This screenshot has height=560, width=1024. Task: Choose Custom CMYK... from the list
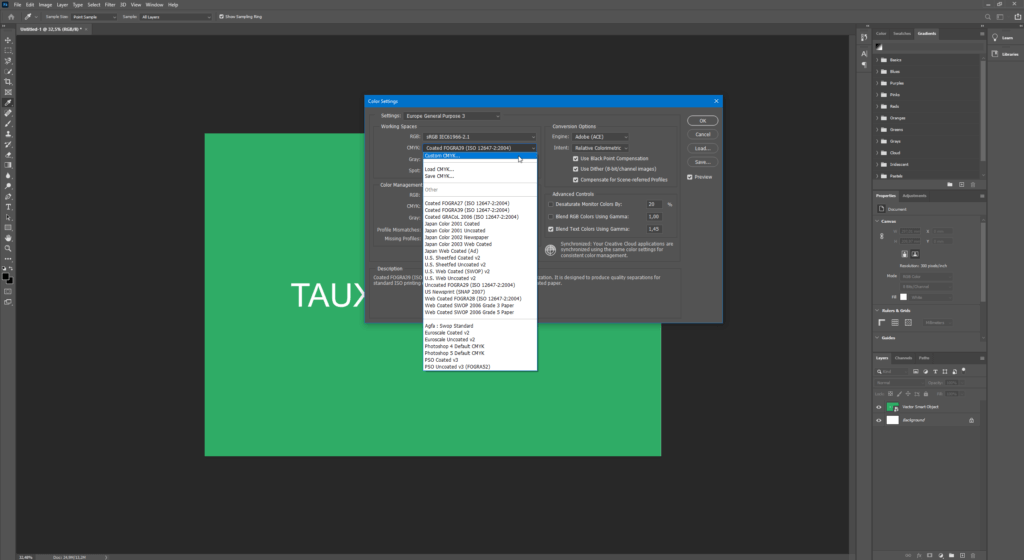pos(480,156)
